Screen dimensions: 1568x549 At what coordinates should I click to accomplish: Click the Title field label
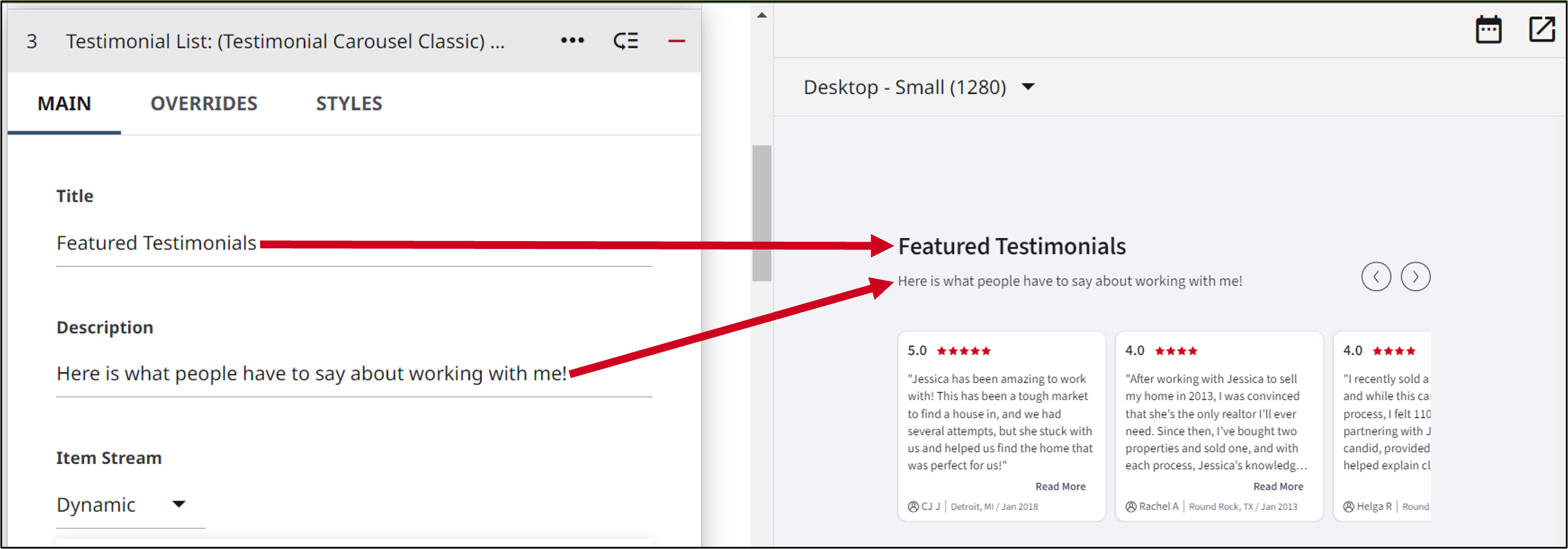tap(75, 196)
